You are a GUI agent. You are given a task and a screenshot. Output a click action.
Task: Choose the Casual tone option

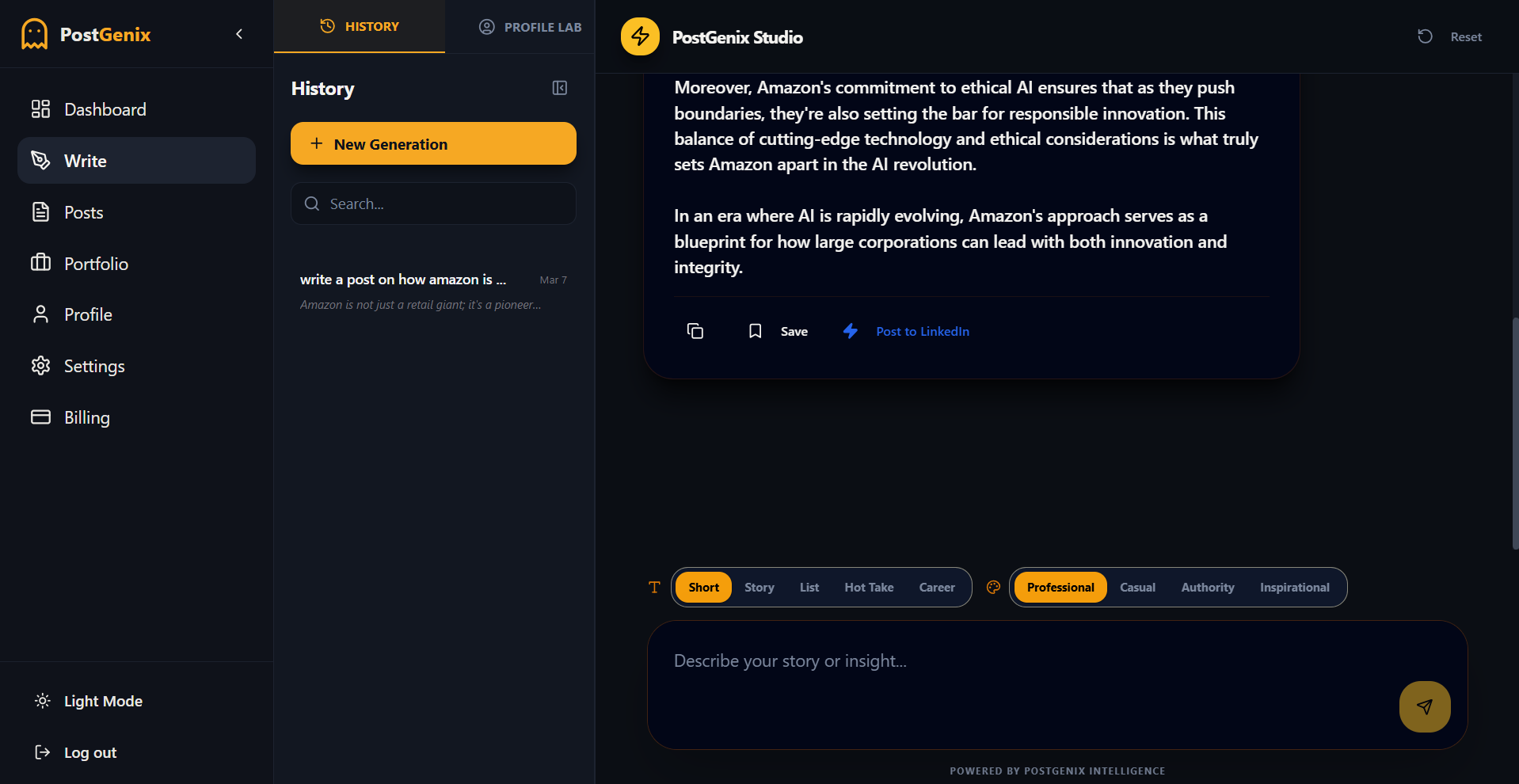click(1137, 588)
